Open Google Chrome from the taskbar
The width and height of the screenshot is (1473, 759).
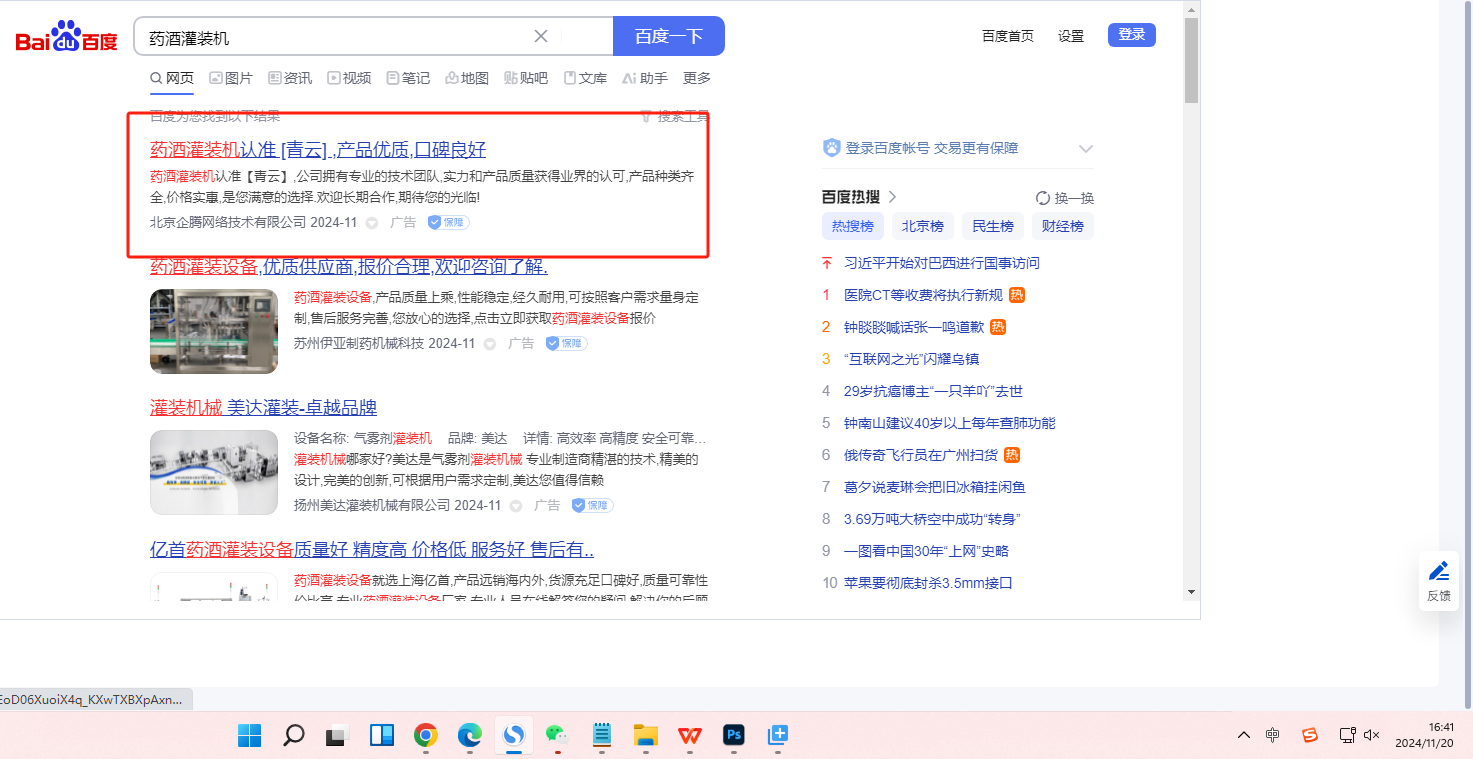[426, 736]
